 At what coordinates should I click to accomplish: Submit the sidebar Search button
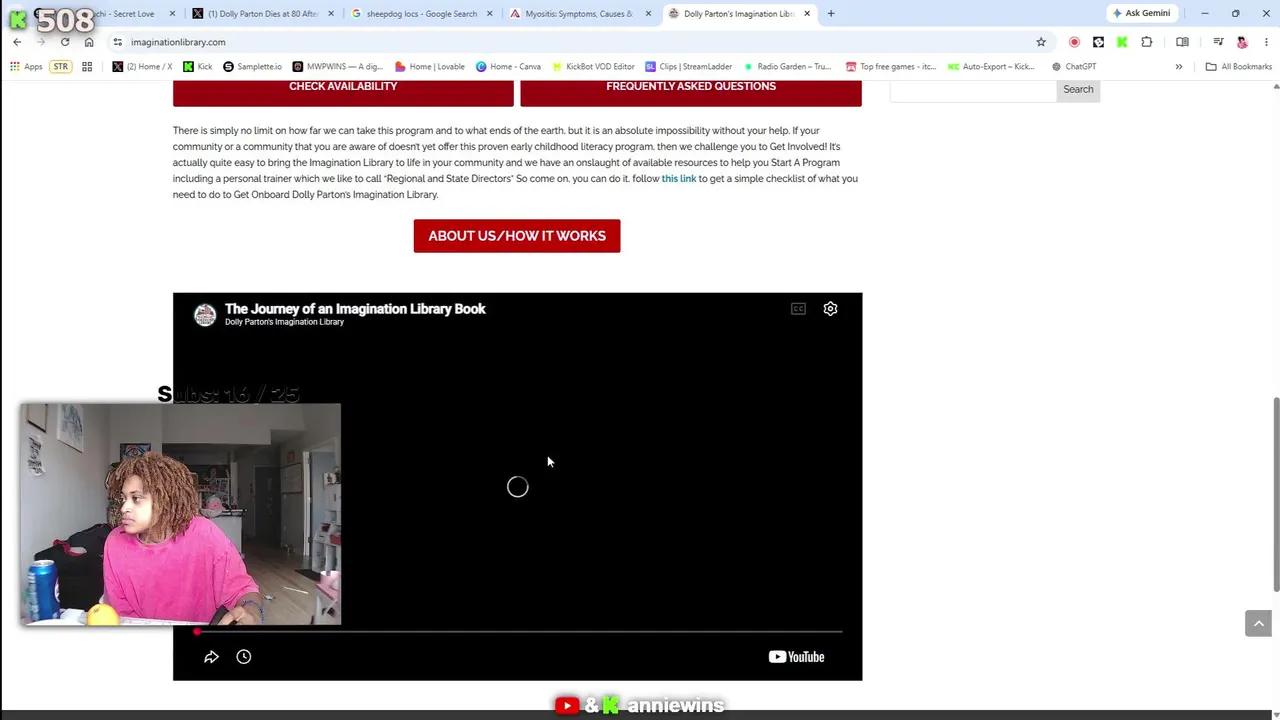1078,90
